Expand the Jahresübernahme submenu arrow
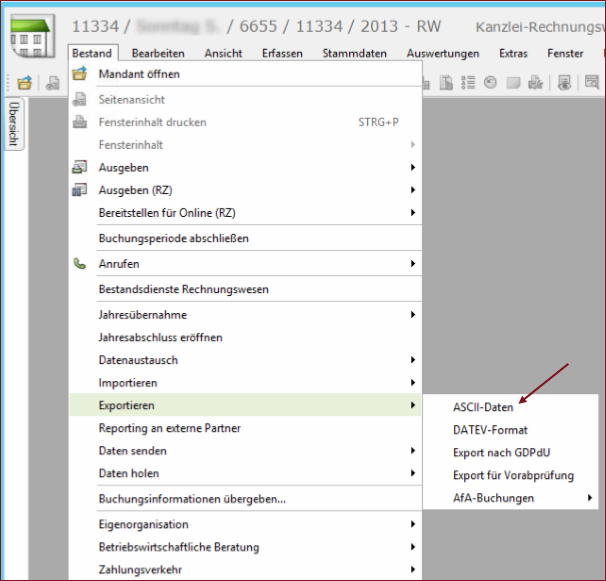606x581 pixels. [412, 315]
